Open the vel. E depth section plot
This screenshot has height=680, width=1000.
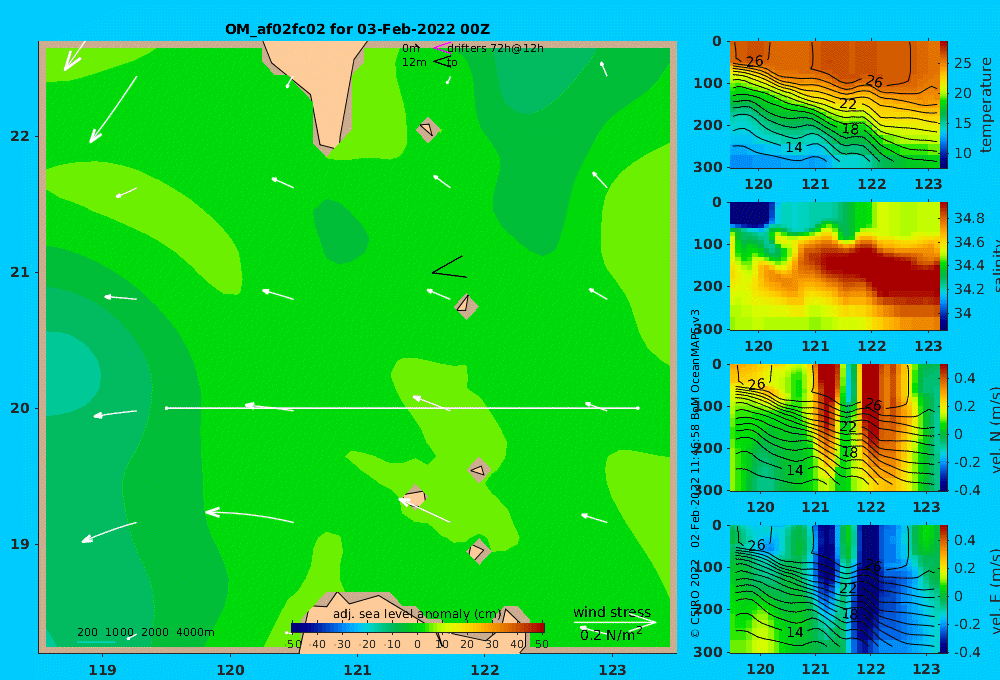834,589
